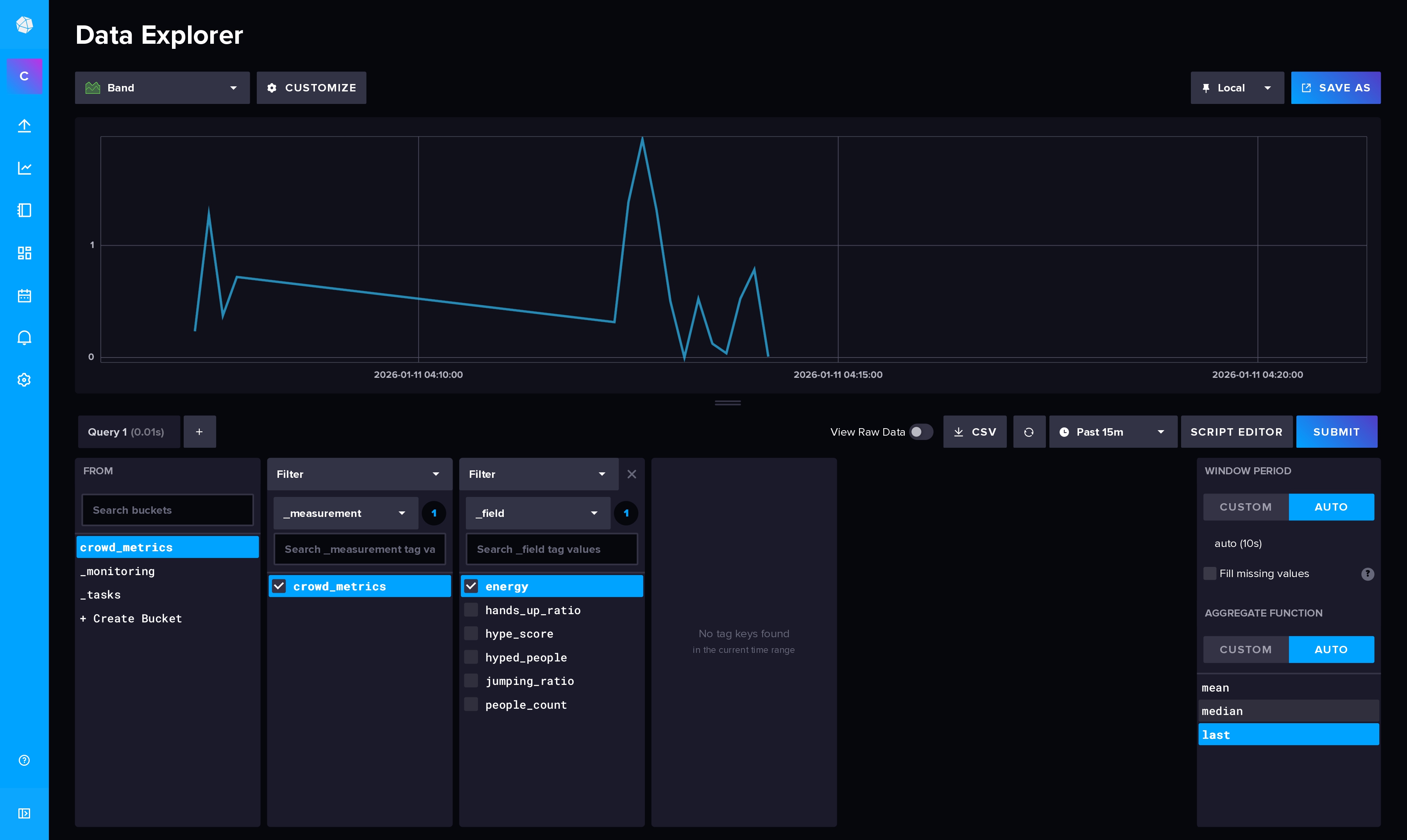Screen dimensions: 1407x840
Task: Open Notebooks icon in sidebar
Action: point(24,211)
